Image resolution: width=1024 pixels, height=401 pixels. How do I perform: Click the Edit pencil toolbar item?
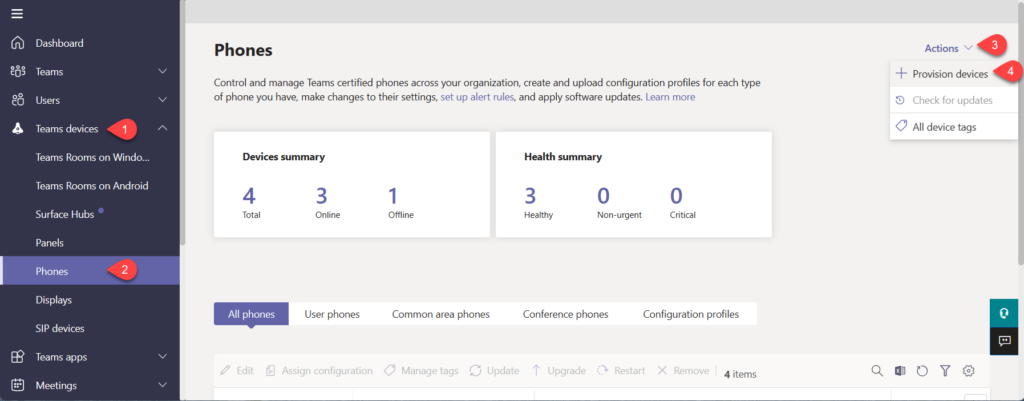[x=236, y=370]
